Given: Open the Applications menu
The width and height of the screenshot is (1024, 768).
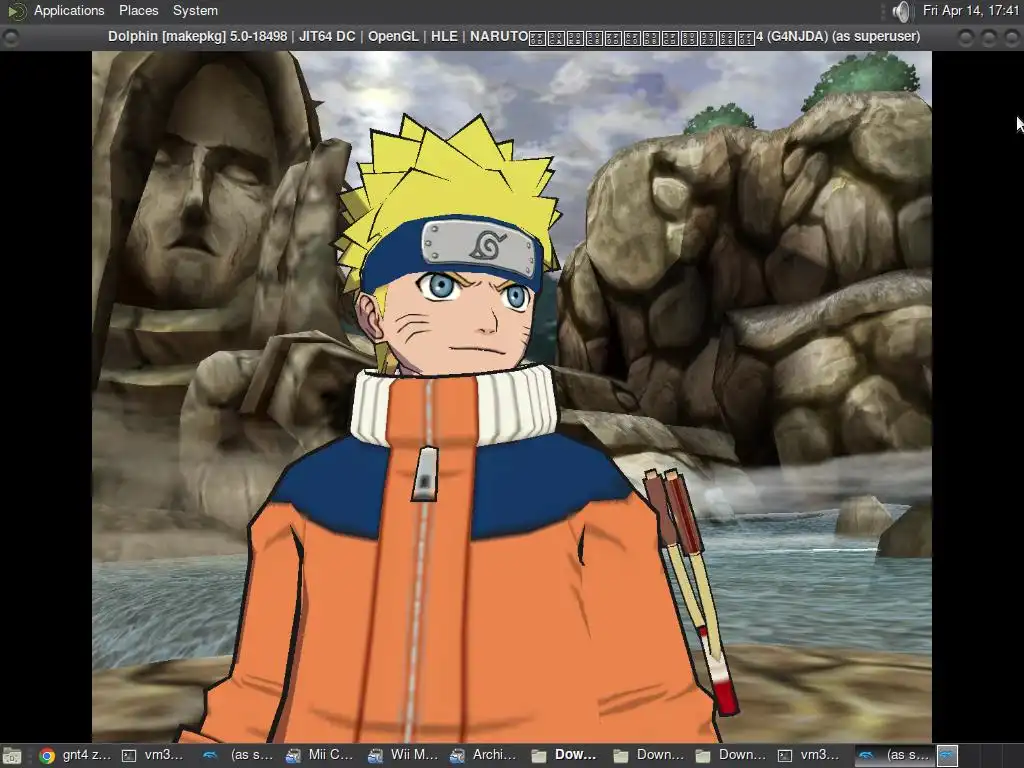Looking at the screenshot, I should click(x=69, y=10).
